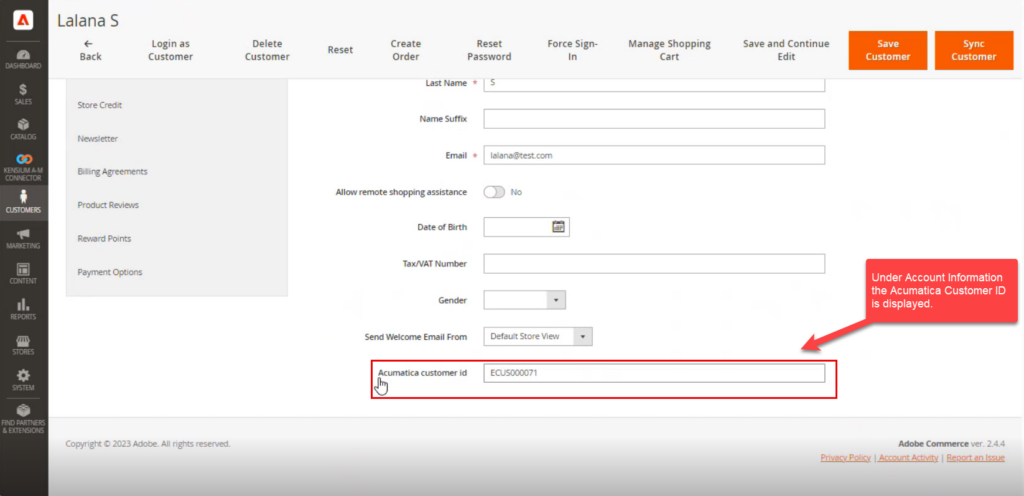Open the Marketing sidebar menu
The width and height of the screenshot is (1024, 496).
click(x=24, y=238)
